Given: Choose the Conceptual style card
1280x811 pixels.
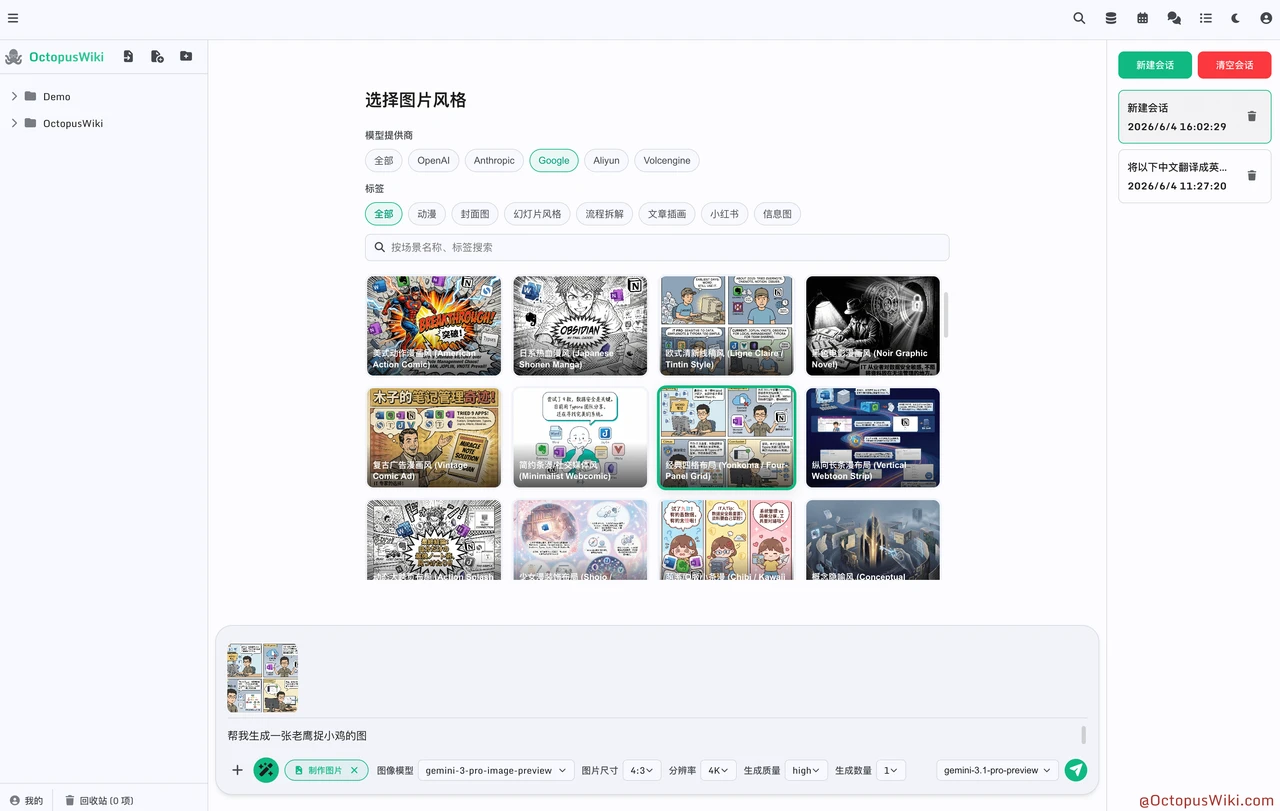Looking at the screenshot, I should pos(873,540).
